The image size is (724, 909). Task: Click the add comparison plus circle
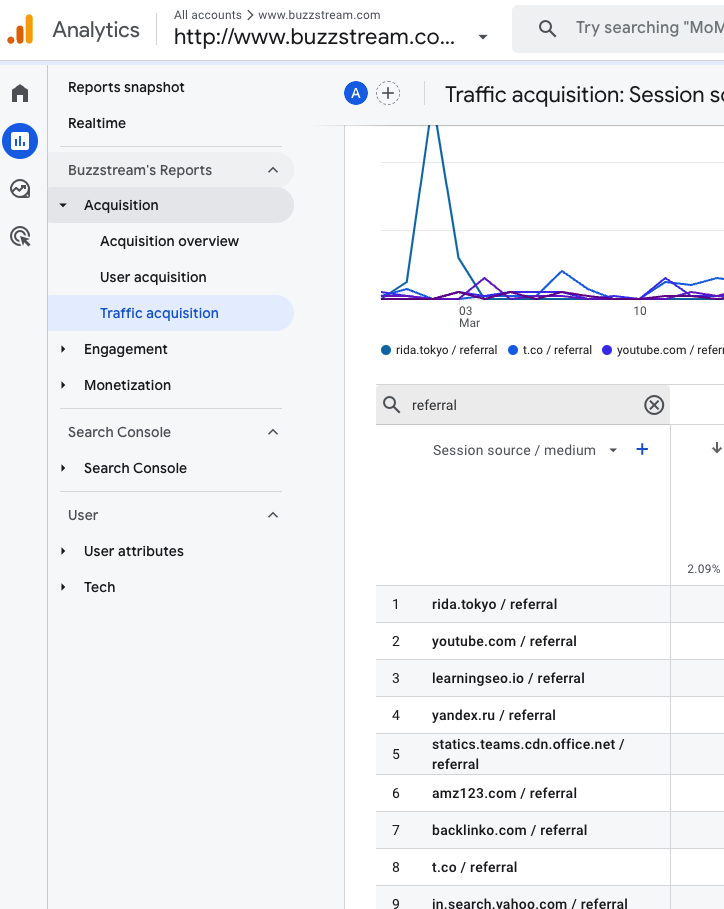point(388,94)
